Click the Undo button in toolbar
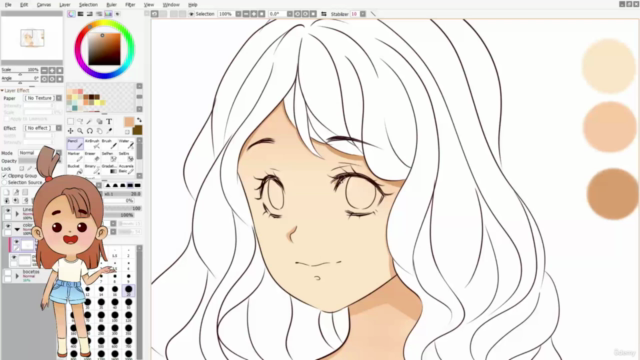Viewport: 640px width, 360px height. coord(155,14)
